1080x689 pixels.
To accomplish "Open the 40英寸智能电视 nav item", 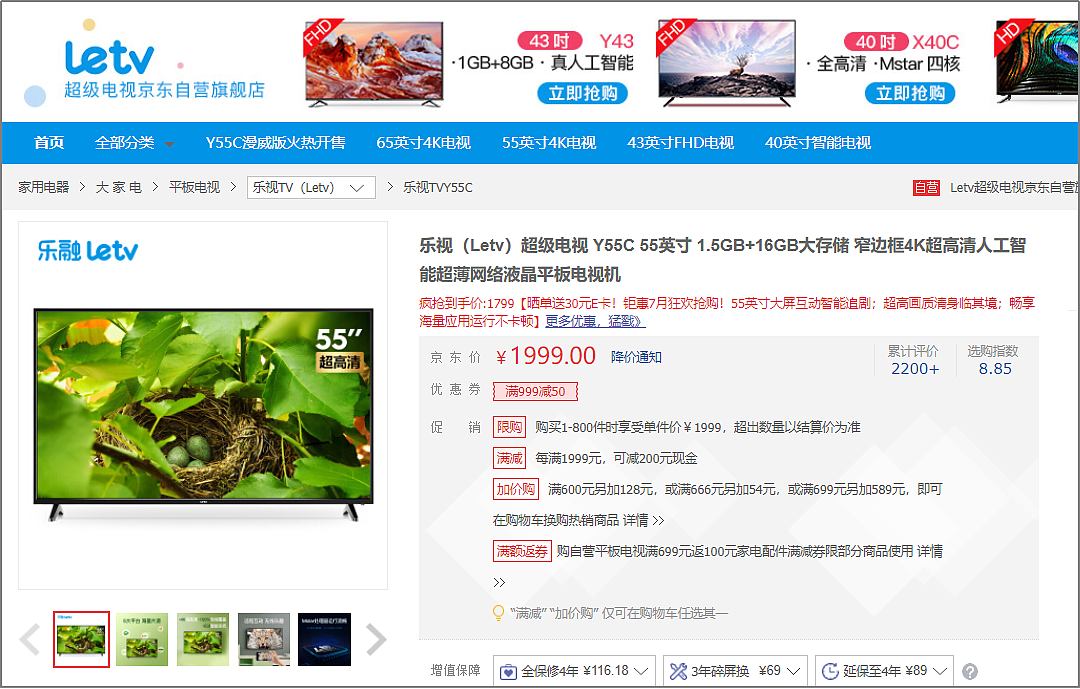I will [818, 143].
